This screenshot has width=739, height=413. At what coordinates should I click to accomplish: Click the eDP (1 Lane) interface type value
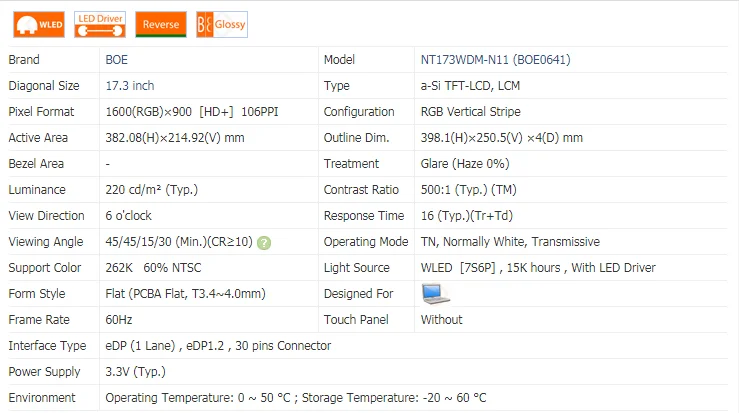point(218,346)
